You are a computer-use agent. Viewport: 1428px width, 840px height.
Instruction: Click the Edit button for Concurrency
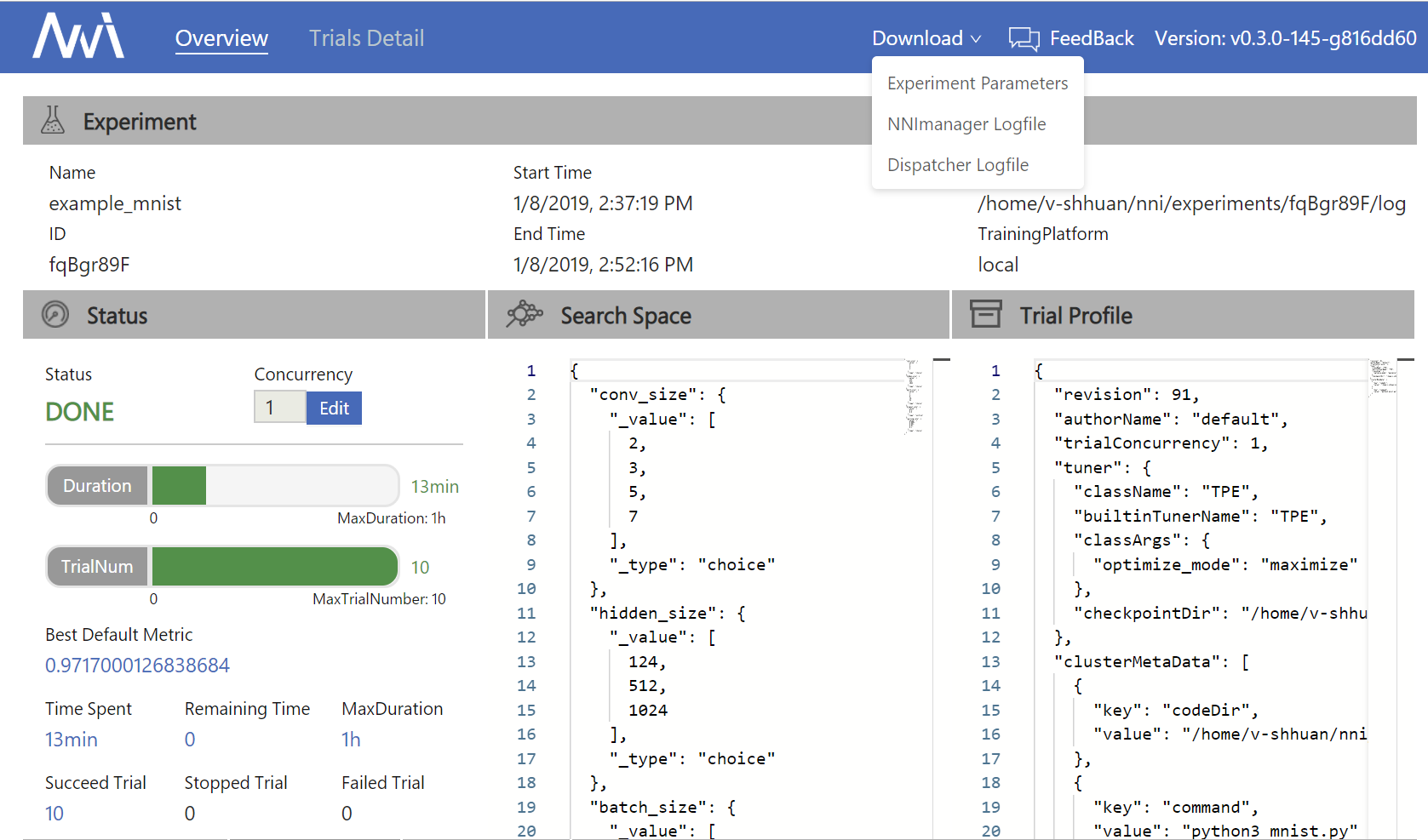[333, 408]
